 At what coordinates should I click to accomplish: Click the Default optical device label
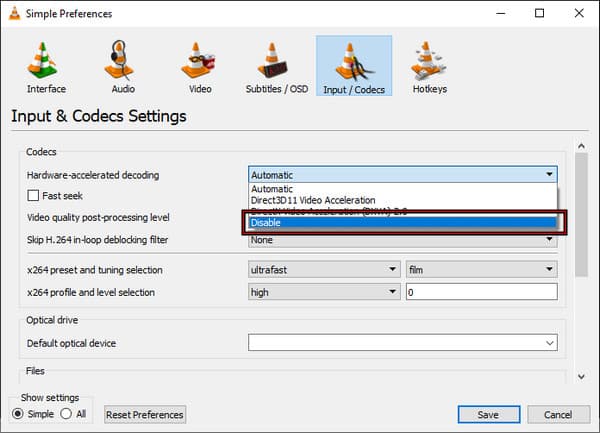point(71,343)
